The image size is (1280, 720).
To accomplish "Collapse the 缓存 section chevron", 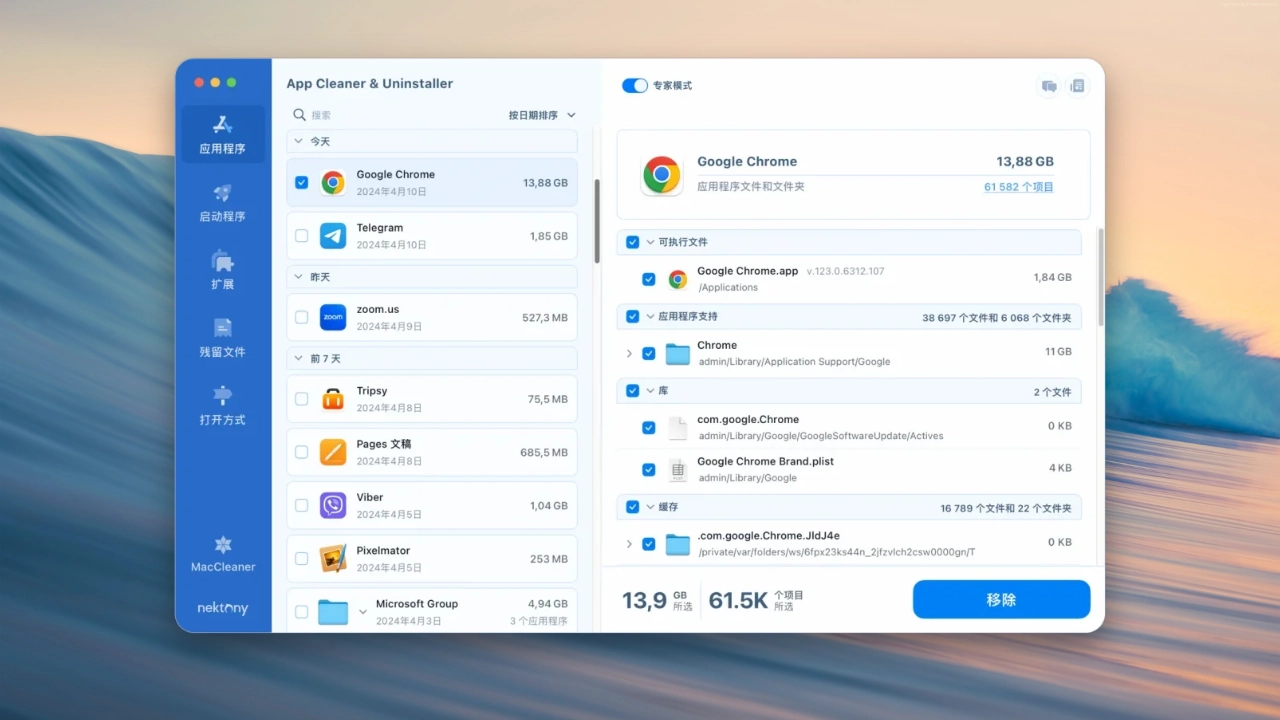I will (x=650, y=507).
